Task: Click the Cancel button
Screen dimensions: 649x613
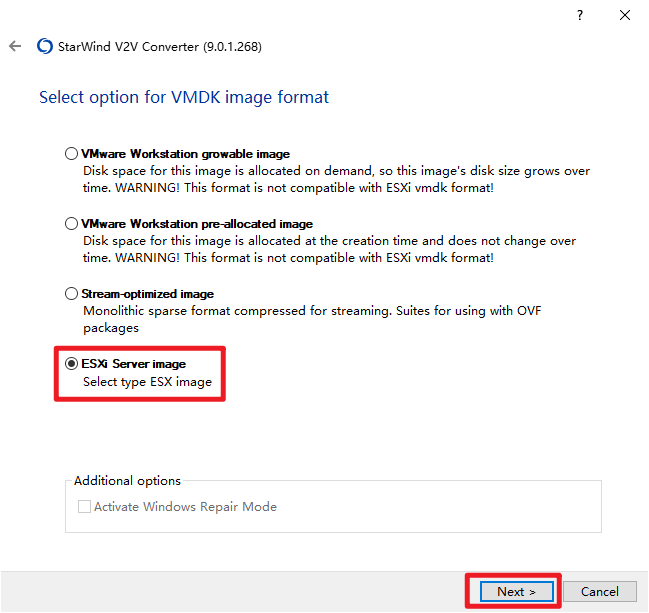Action: click(x=600, y=591)
